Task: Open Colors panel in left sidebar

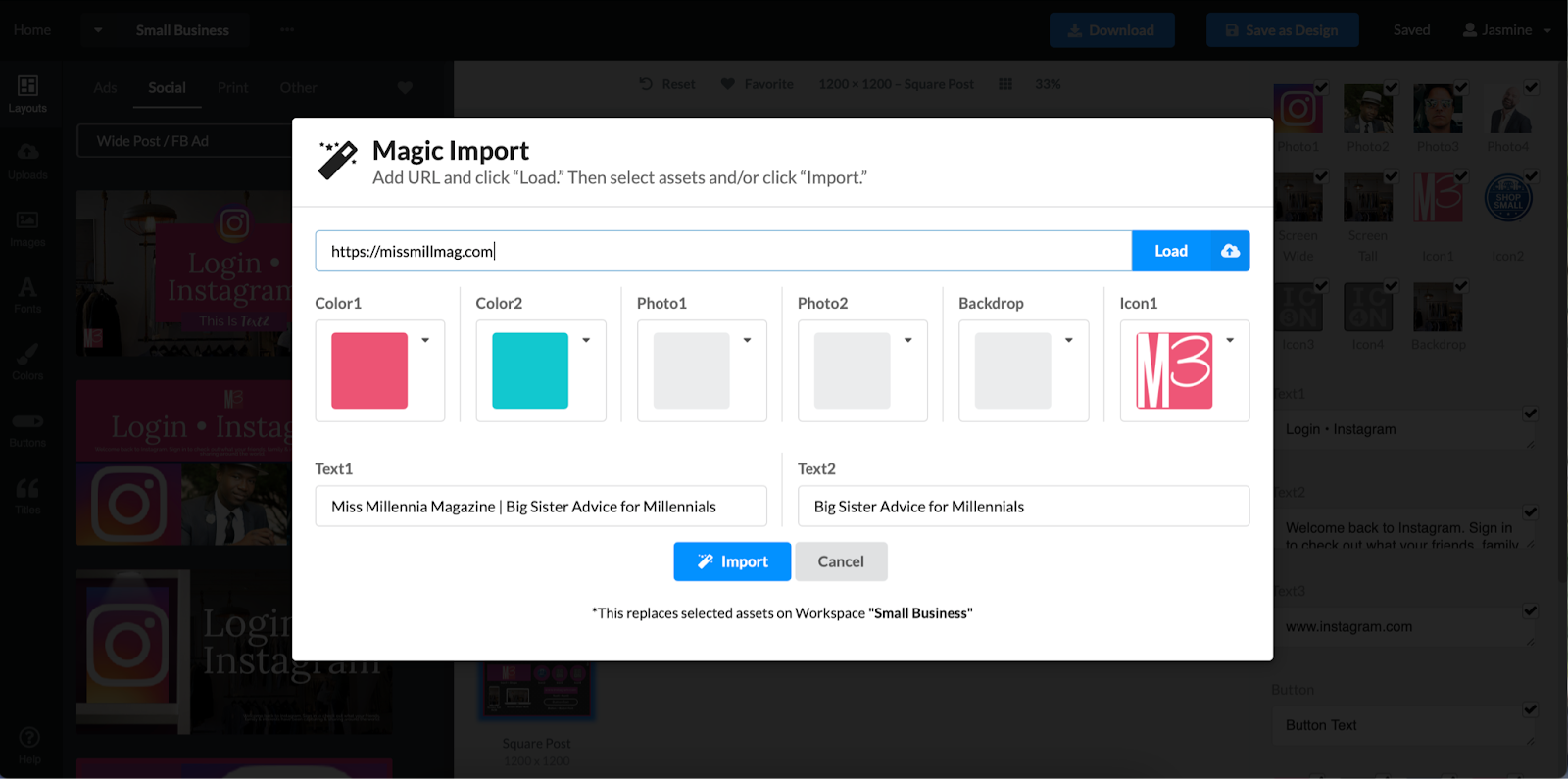Action: 27,361
